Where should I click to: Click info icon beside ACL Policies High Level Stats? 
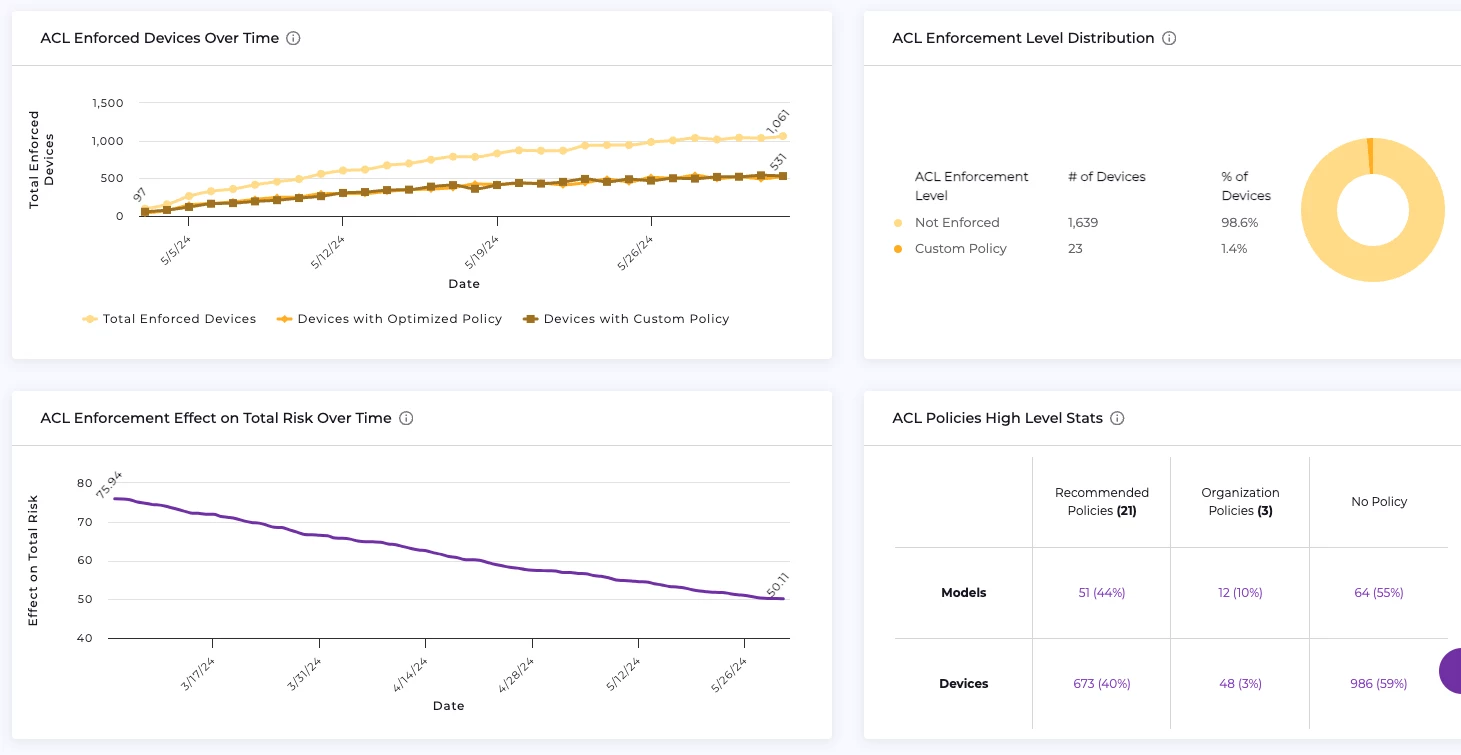click(x=1117, y=419)
